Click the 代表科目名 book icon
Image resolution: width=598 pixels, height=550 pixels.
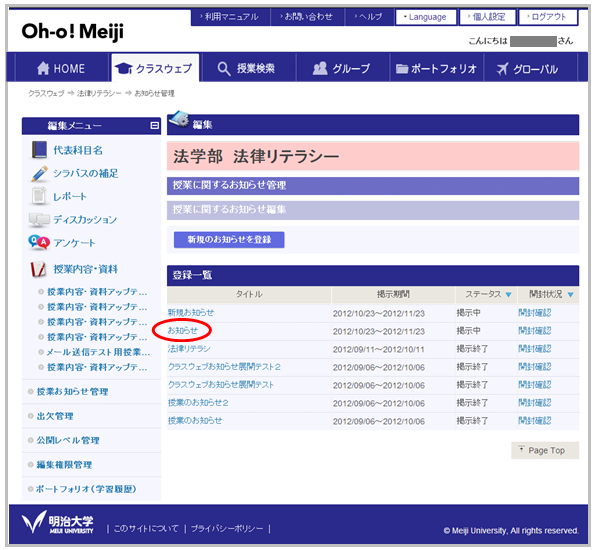(x=39, y=150)
